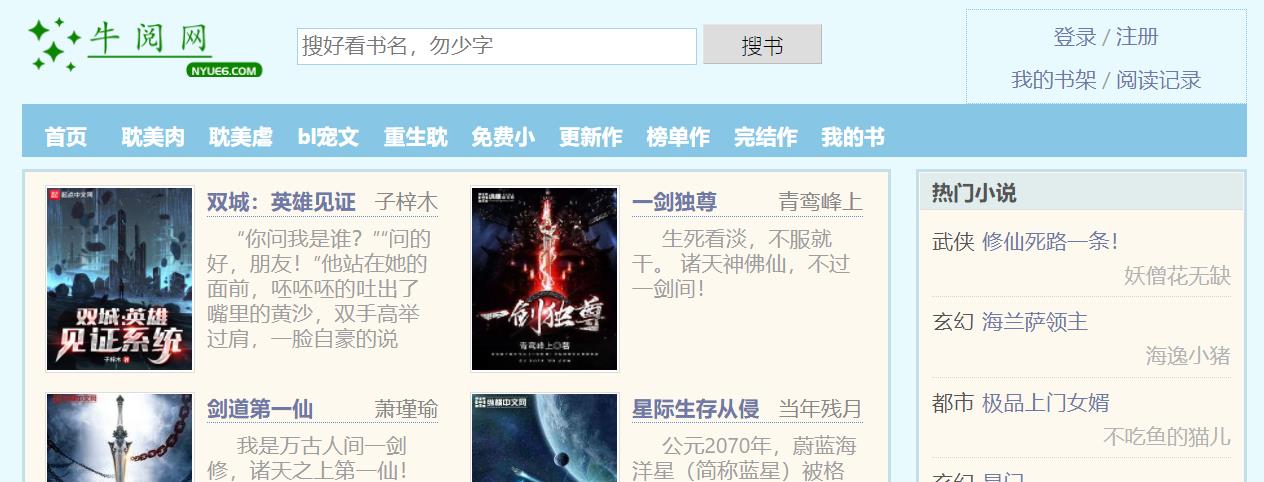The width and height of the screenshot is (1264, 482).
Task: Open hot novel 极品上门女婿 link
Action: coord(1046,403)
